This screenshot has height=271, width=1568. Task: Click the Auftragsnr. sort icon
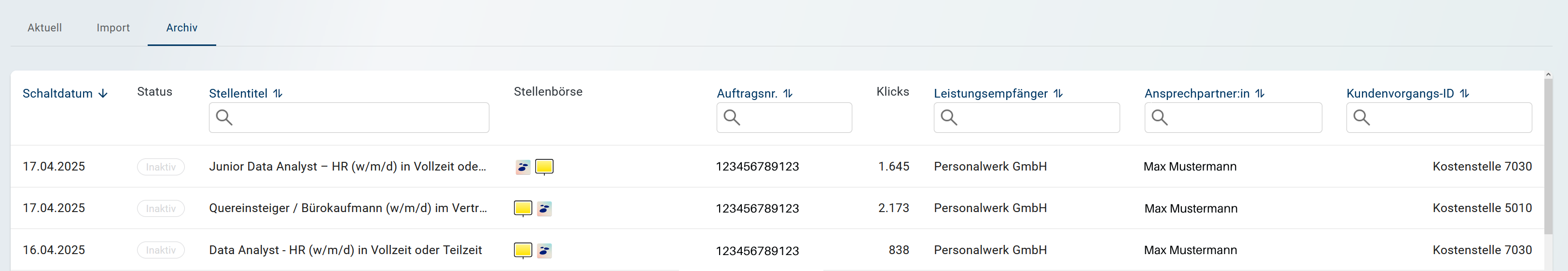[788, 94]
